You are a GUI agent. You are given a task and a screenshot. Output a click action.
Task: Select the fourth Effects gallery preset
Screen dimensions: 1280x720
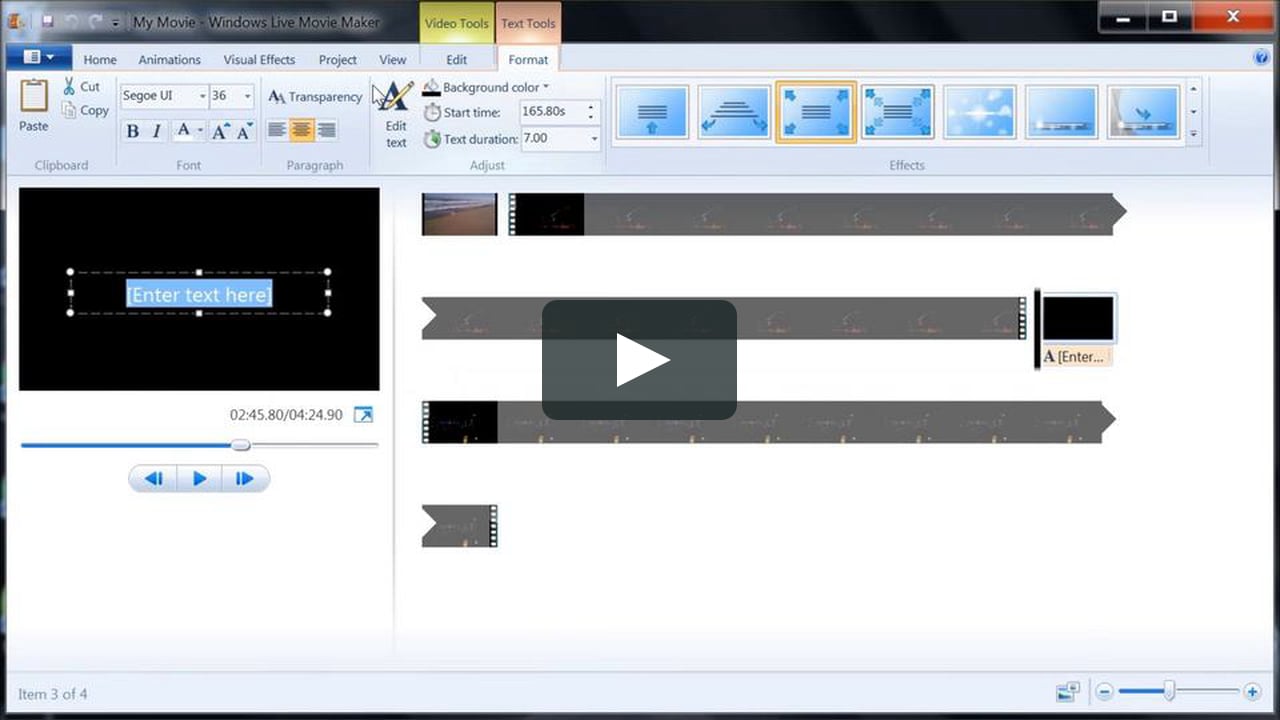click(897, 111)
